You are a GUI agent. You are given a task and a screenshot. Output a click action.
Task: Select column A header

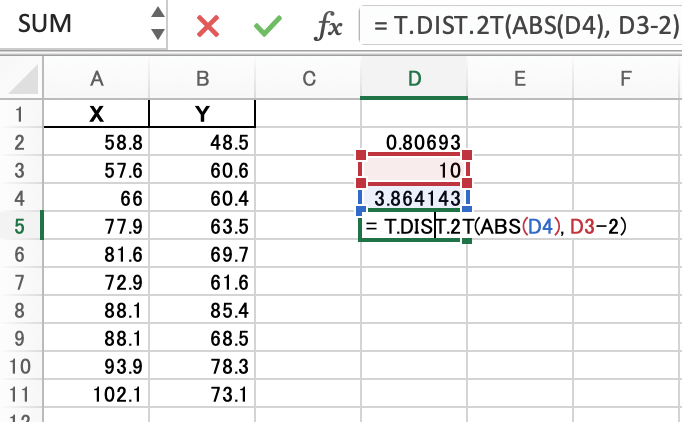click(x=97, y=78)
